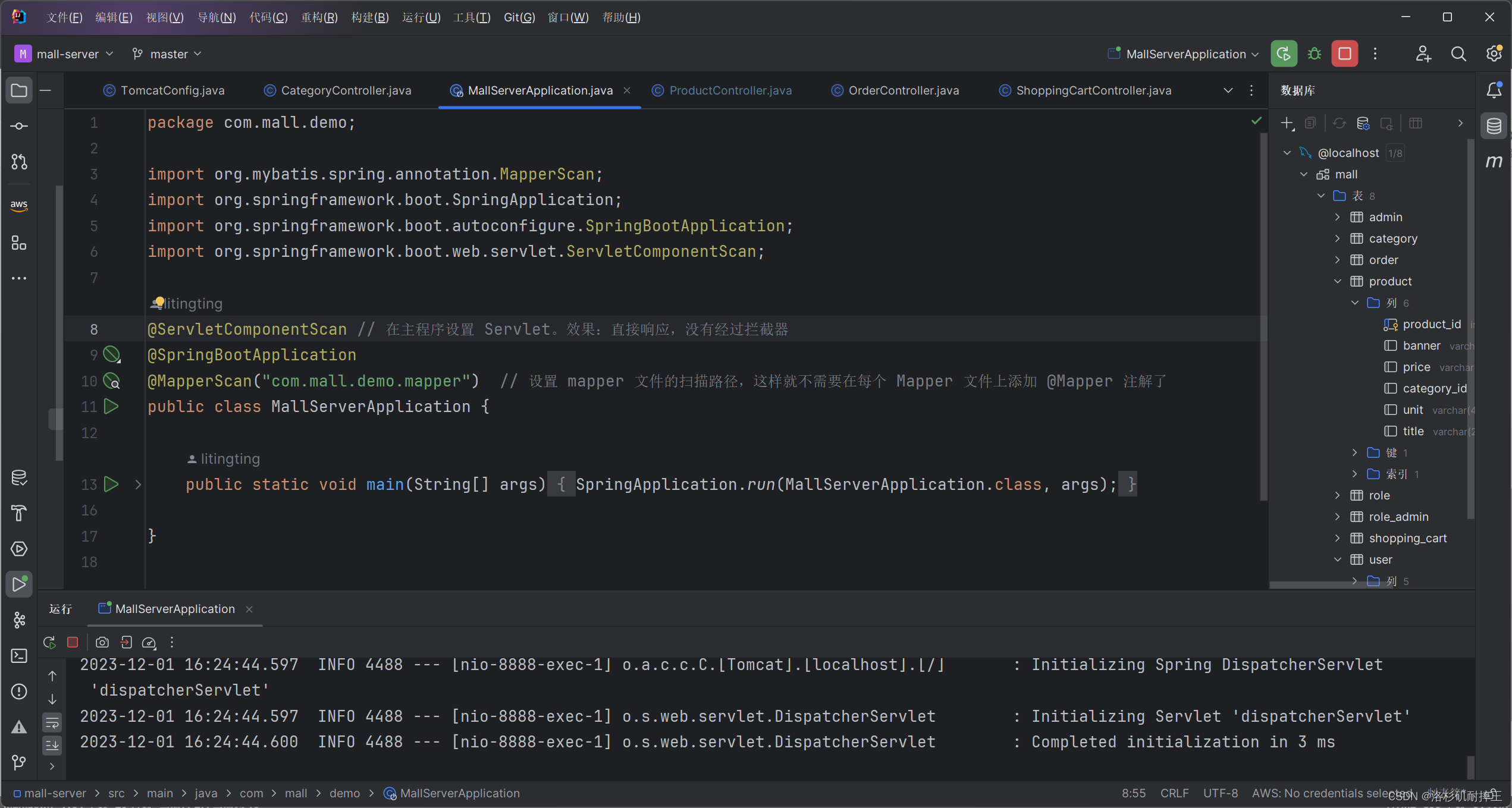The height and width of the screenshot is (808, 1512).
Task: Open the Pull Requests tool window
Action: 19,162
